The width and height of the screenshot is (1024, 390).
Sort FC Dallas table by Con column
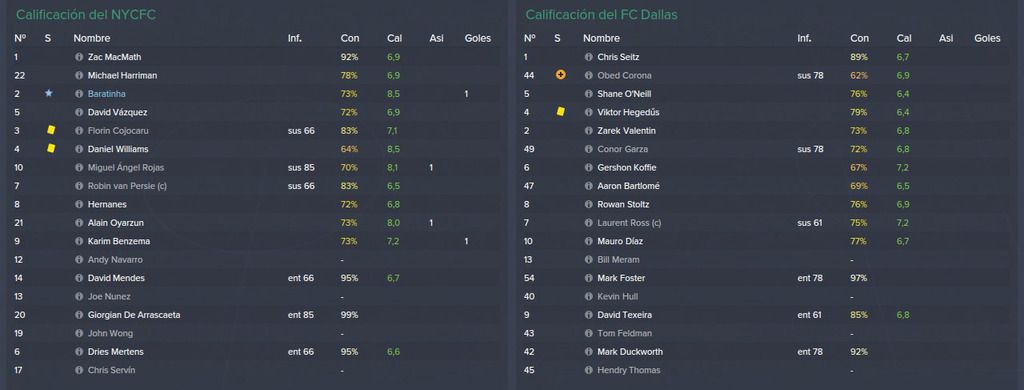click(x=859, y=38)
